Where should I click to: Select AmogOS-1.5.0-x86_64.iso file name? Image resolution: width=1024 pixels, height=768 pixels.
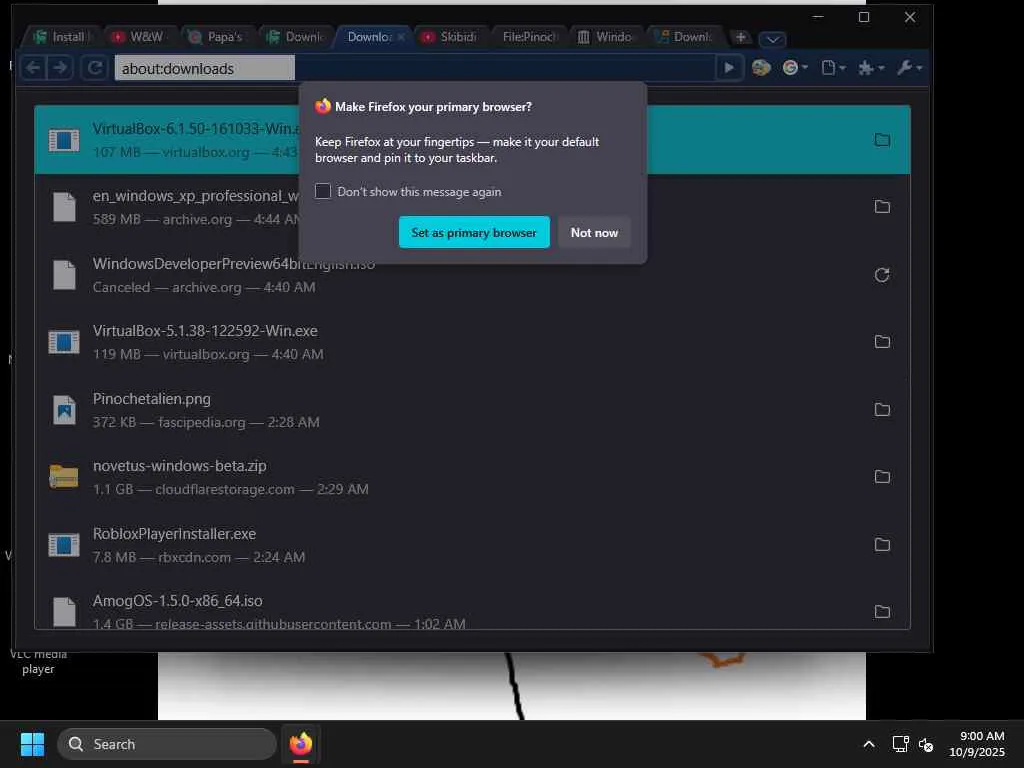point(178,601)
